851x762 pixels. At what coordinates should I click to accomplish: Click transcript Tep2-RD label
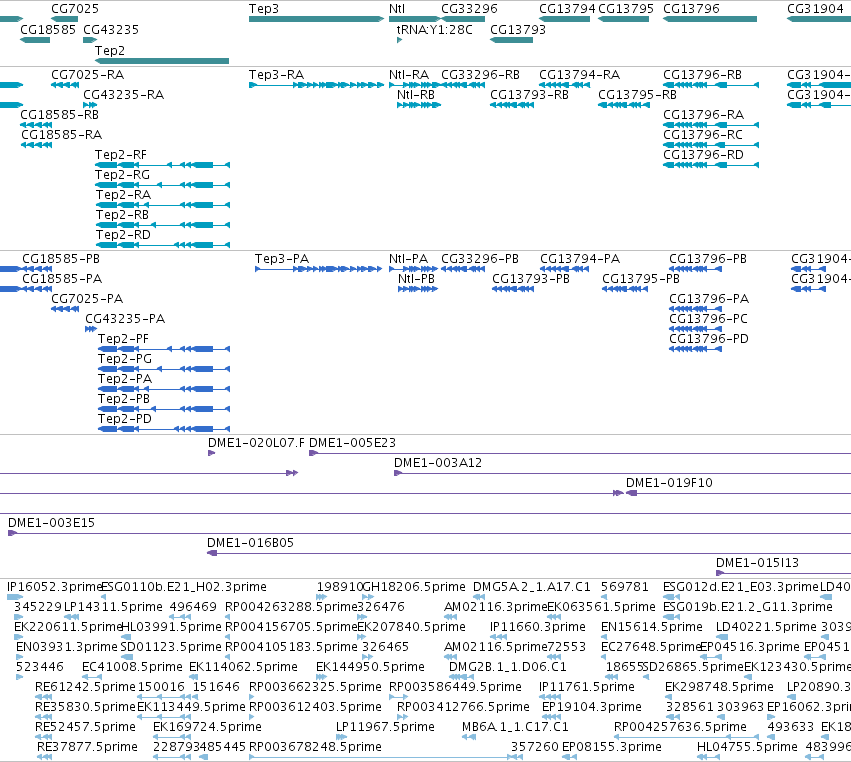[123, 235]
